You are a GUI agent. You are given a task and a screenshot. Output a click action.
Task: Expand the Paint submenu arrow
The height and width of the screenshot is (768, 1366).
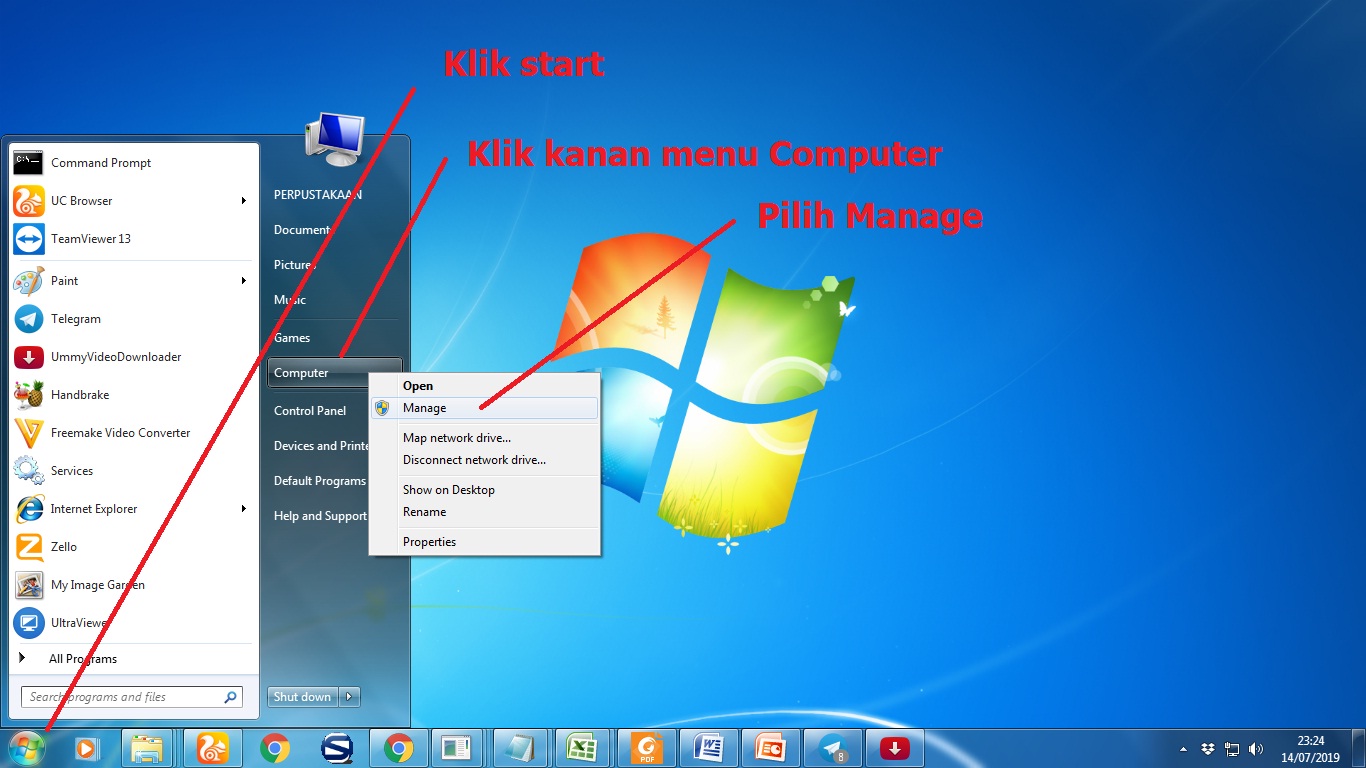[243, 281]
